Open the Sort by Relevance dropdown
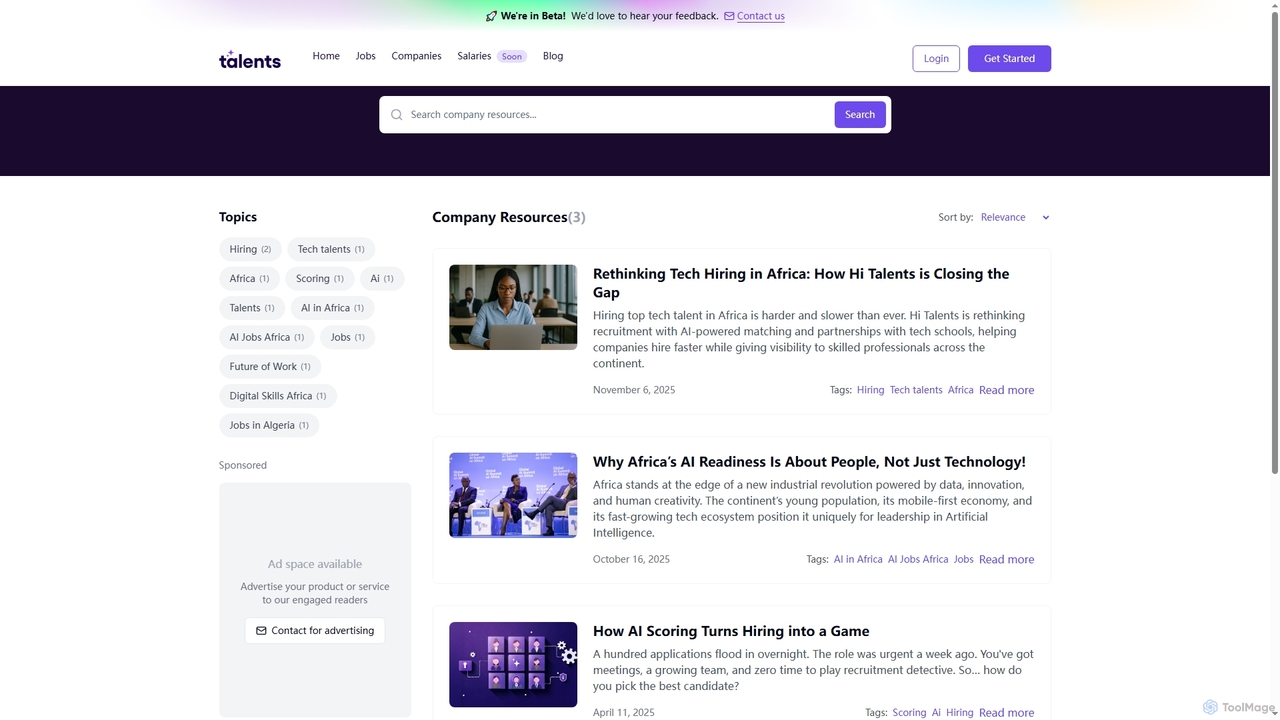1280x720 pixels. tap(1015, 217)
